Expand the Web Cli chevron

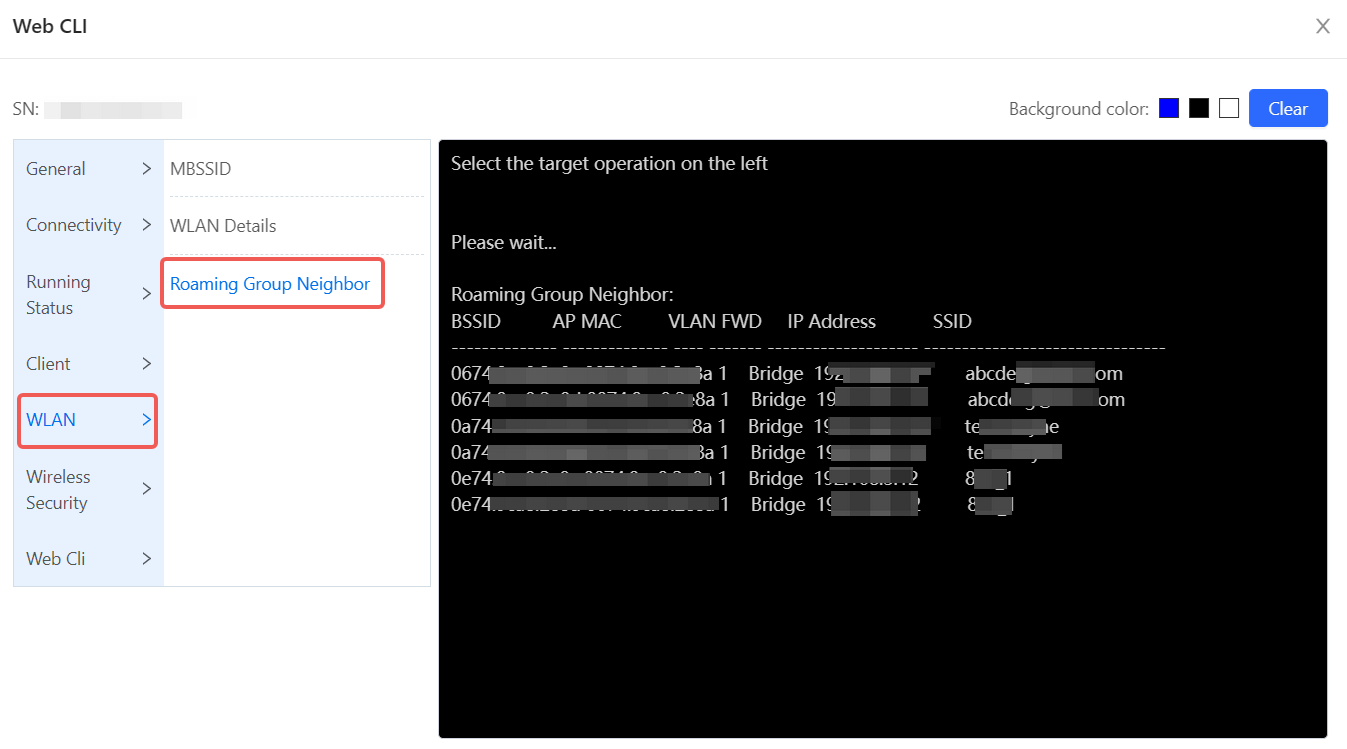146,559
